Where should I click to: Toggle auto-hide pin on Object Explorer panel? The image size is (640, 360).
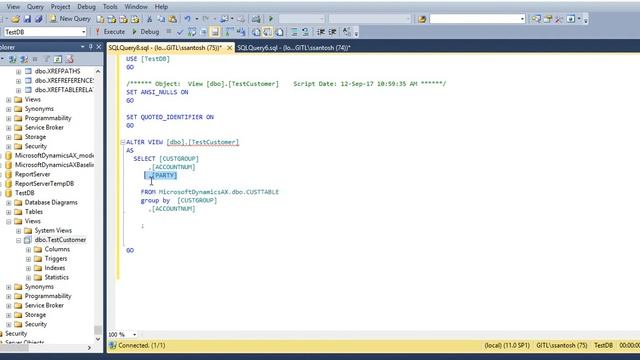click(x=91, y=47)
